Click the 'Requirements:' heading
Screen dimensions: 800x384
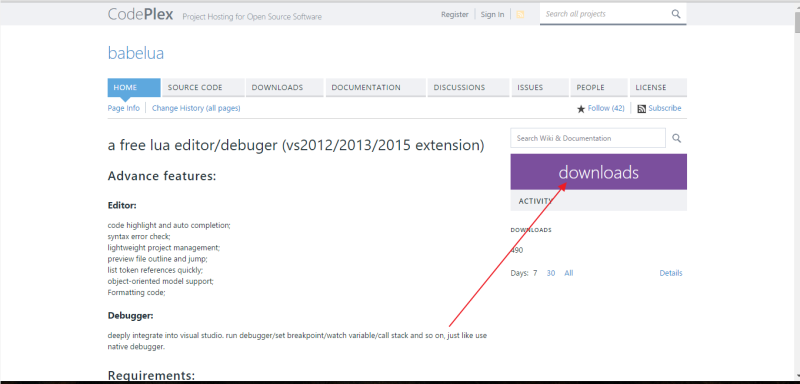click(152, 376)
